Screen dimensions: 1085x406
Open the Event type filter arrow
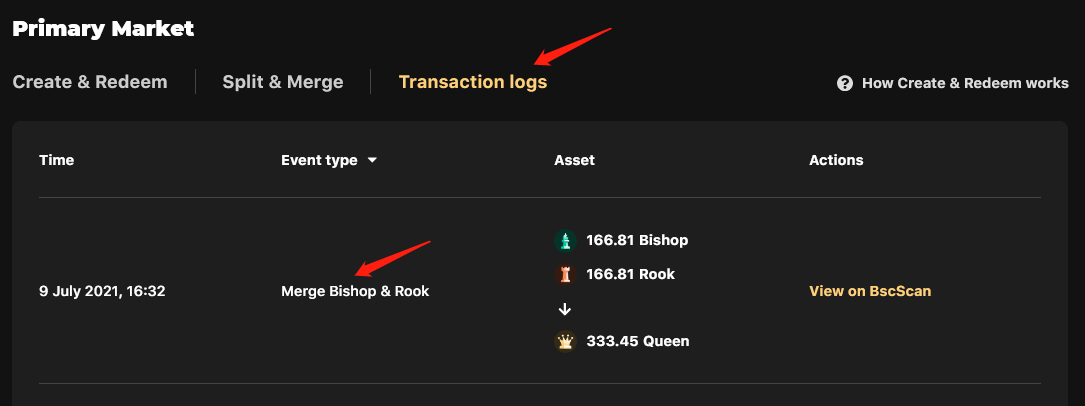(372, 160)
